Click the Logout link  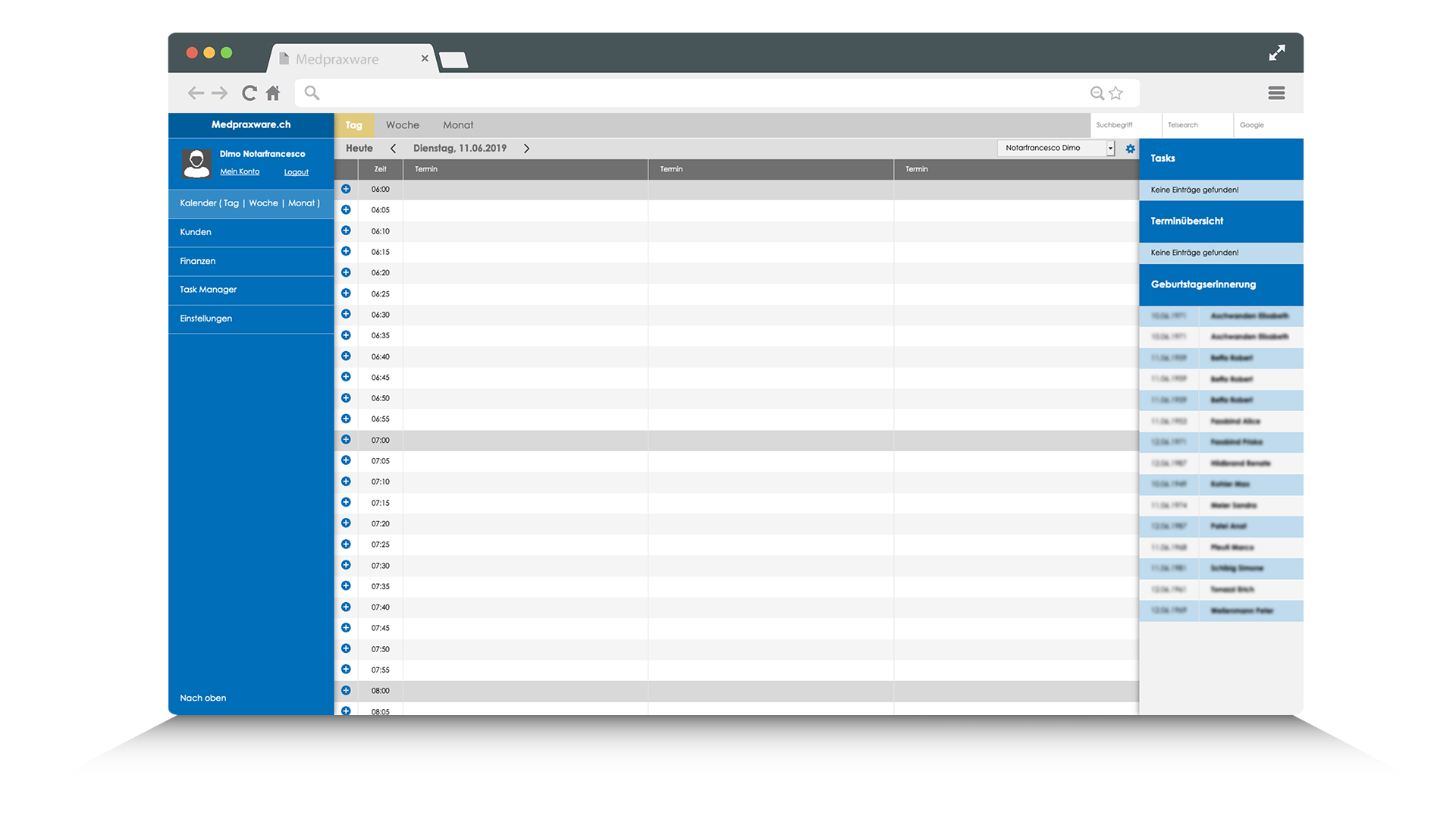pos(296,171)
